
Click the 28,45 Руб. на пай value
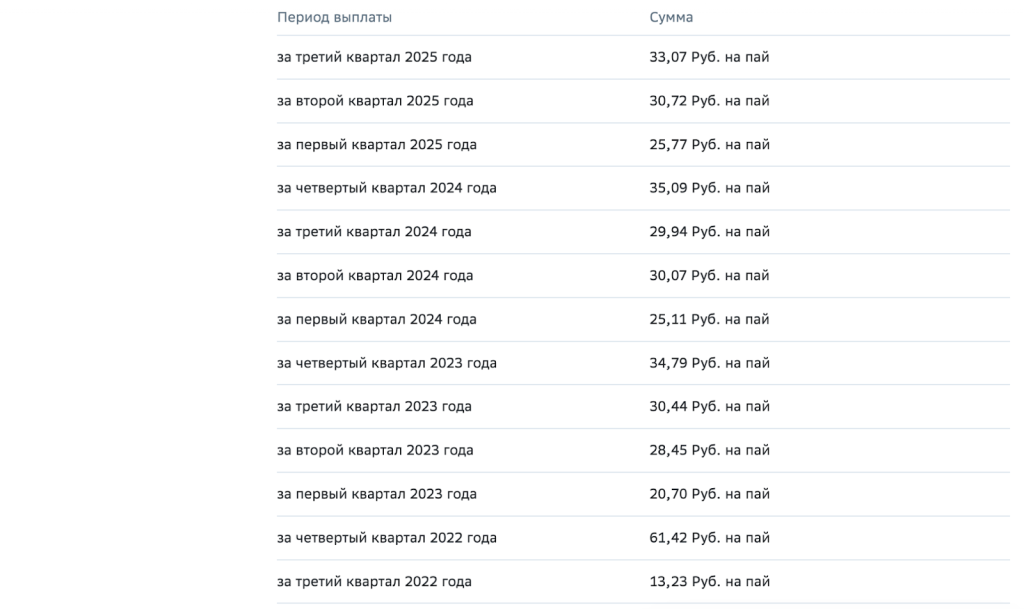tap(709, 451)
